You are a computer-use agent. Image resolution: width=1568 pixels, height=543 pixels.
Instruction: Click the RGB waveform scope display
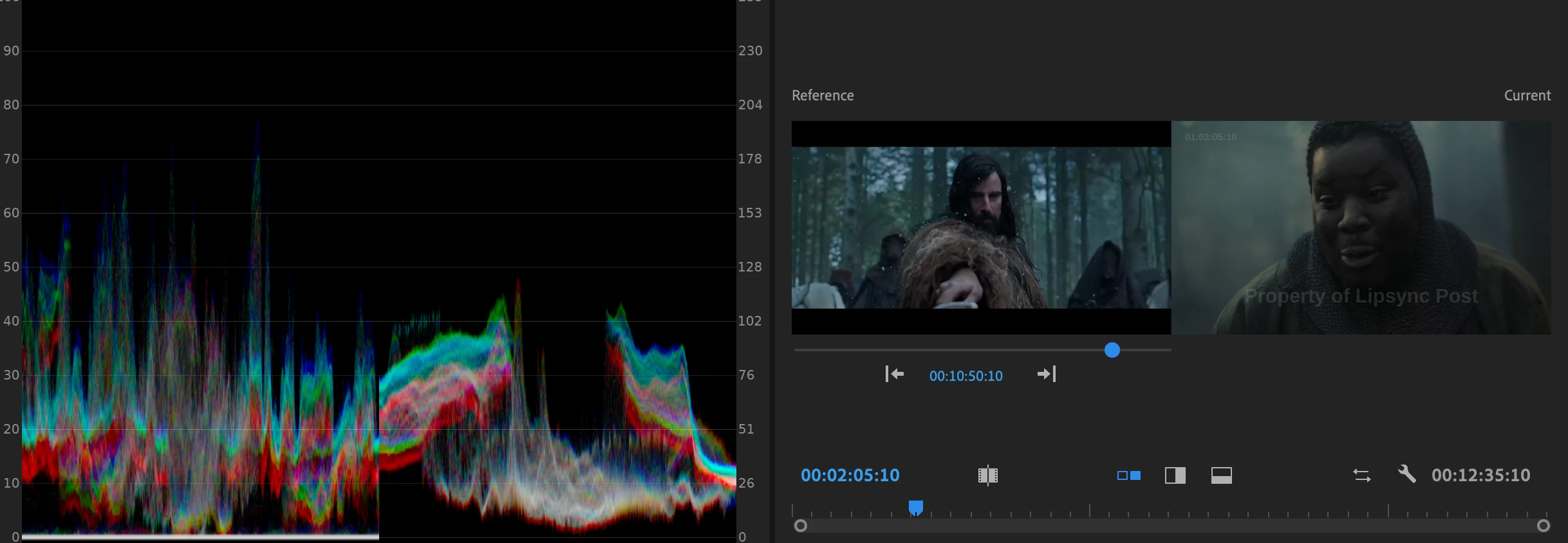tap(379, 270)
